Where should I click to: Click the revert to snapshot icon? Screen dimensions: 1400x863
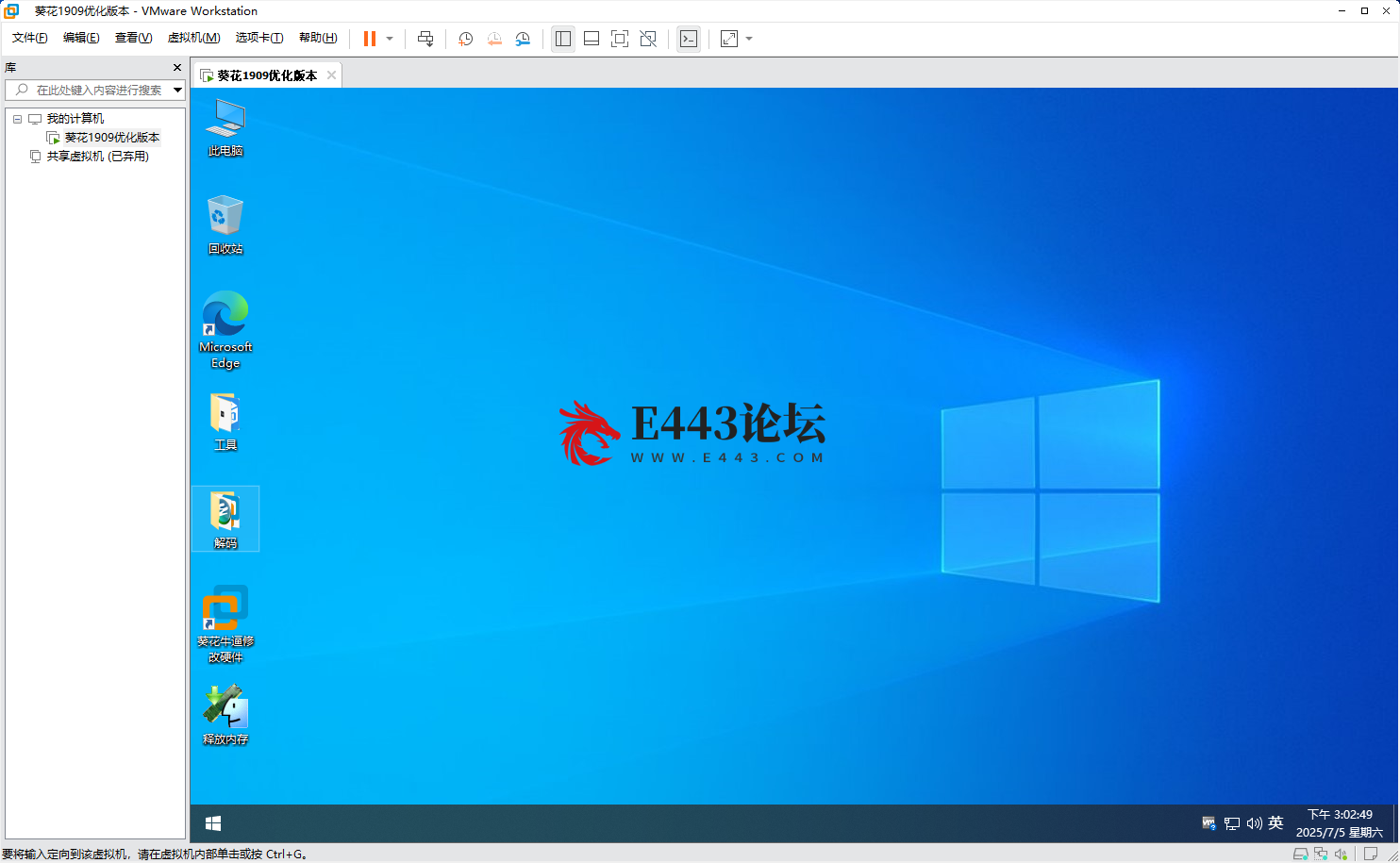pyautogui.click(x=494, y=39)
